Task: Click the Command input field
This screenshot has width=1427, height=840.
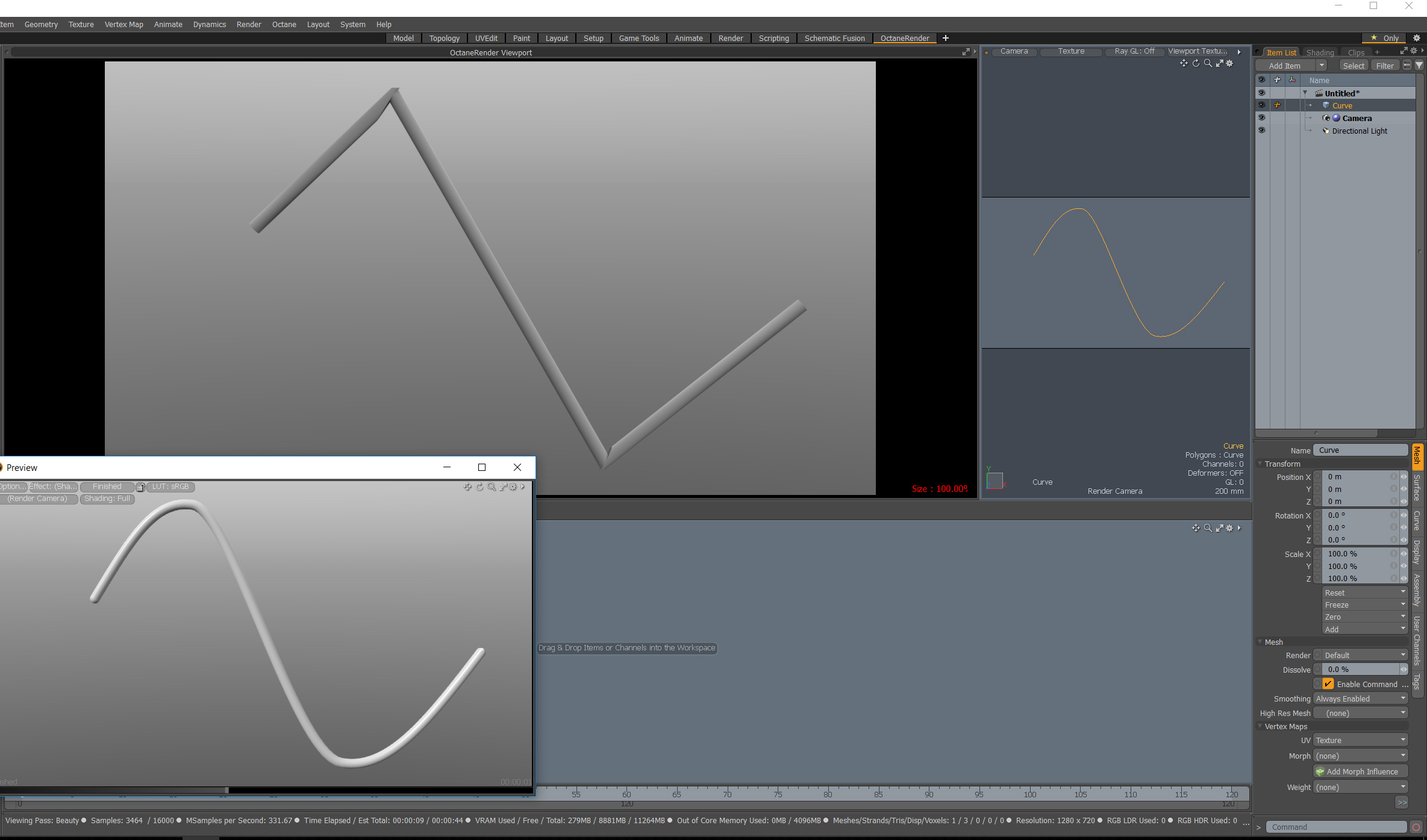Action: point(1335,827)
